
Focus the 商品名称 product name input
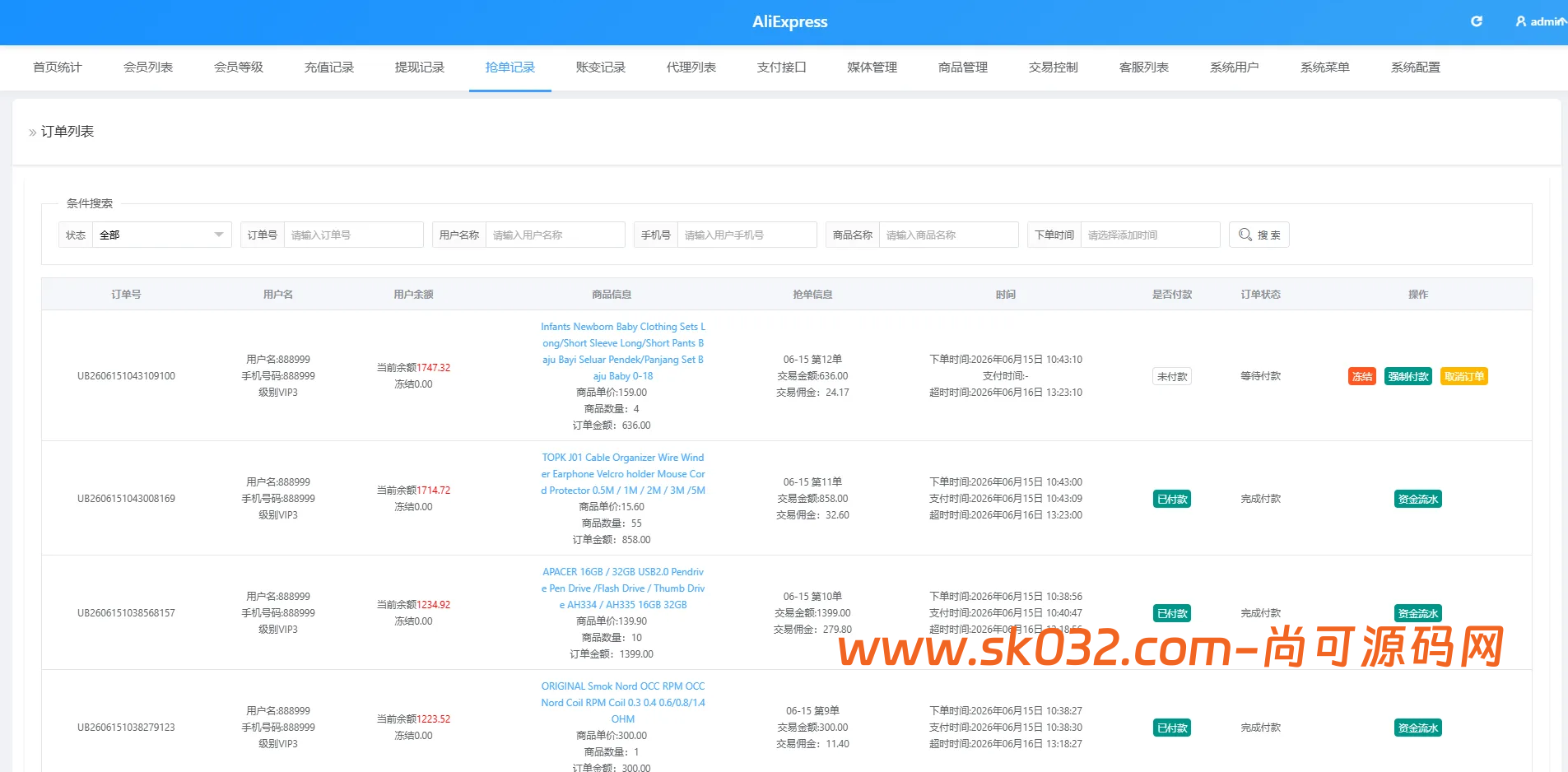tap(948, 235)
